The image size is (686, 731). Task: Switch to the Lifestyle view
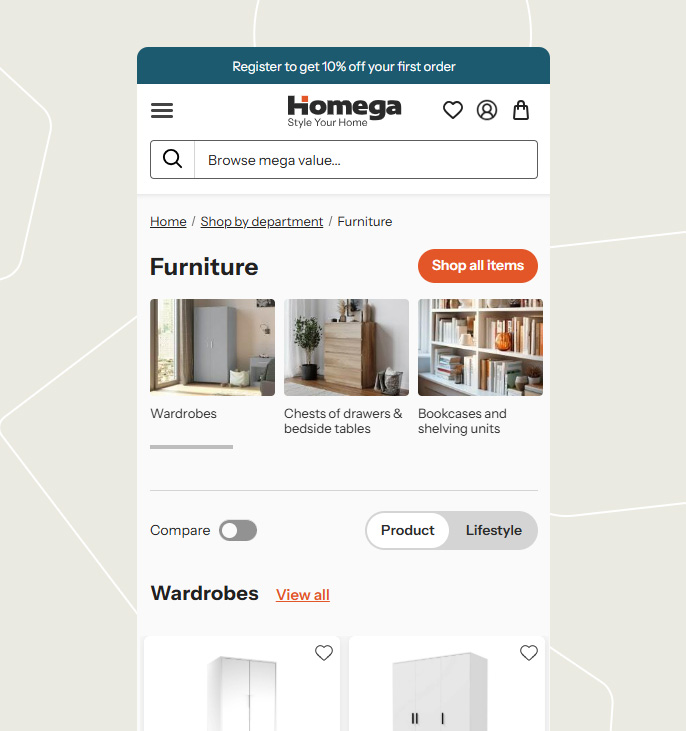(x=493, y=531)
